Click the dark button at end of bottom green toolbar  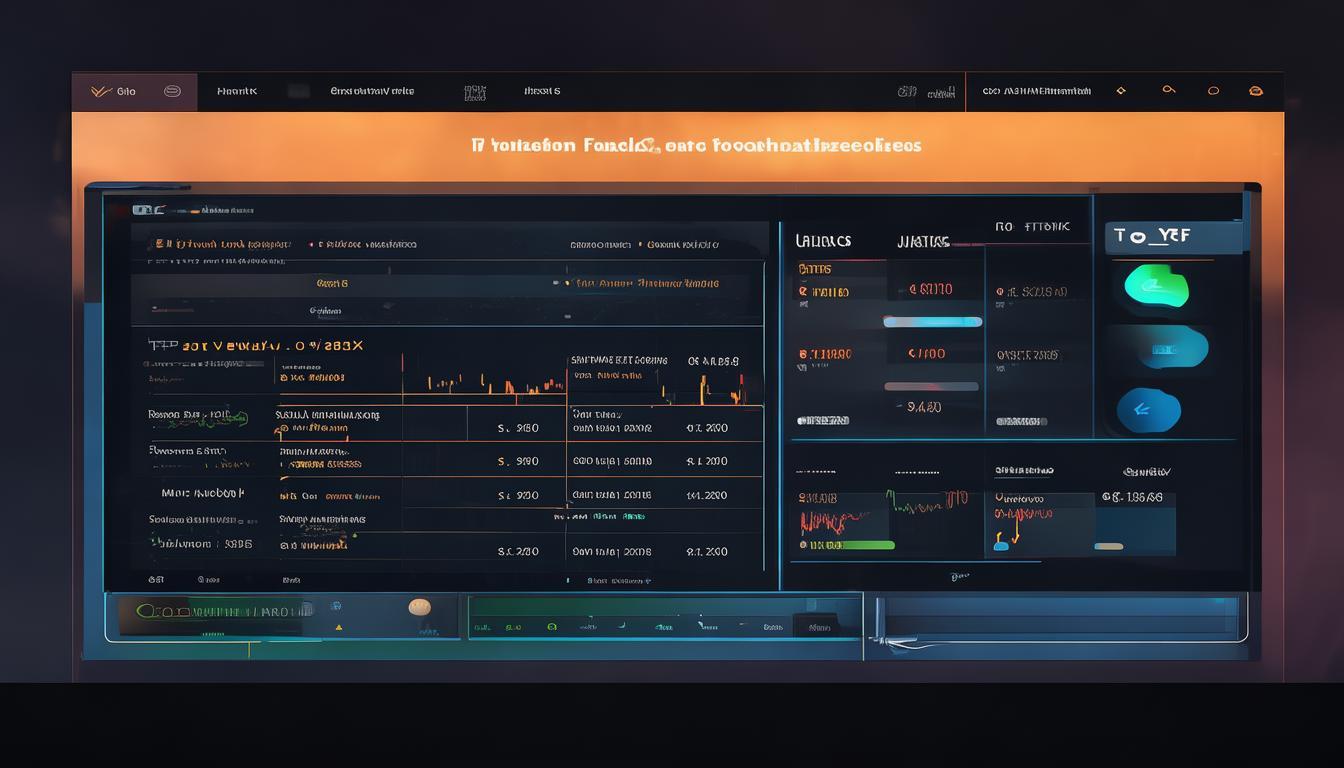(819, 627)
